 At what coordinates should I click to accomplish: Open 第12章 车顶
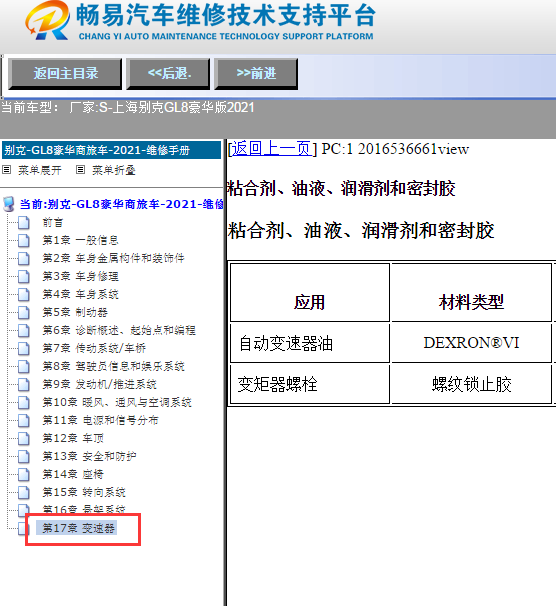click(73, 438)
